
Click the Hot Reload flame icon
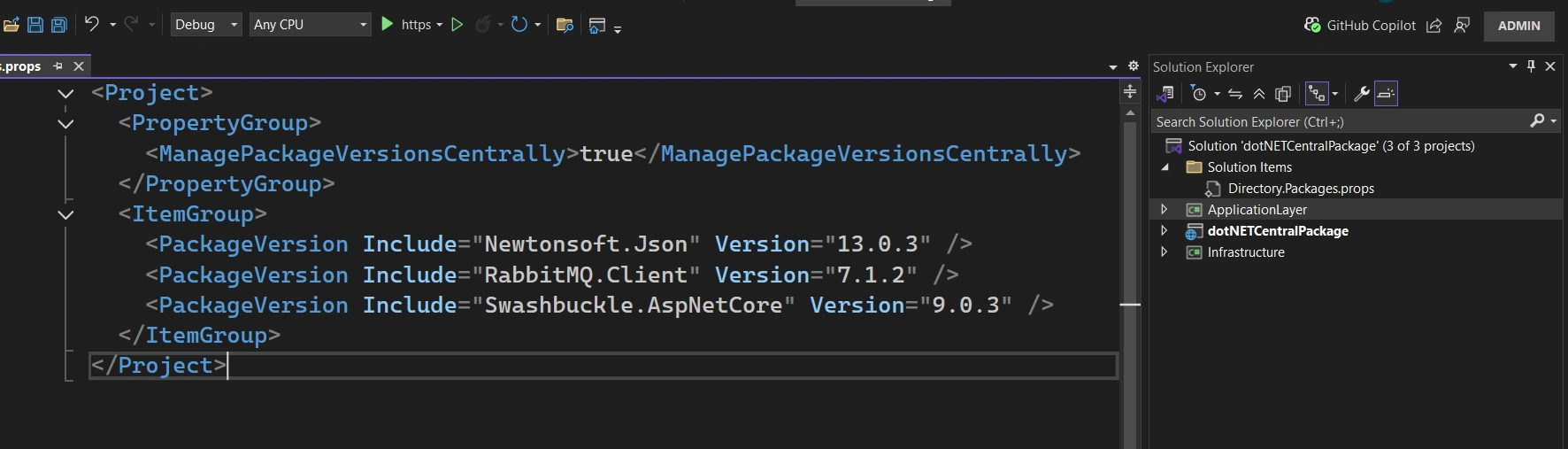(482, 25)
